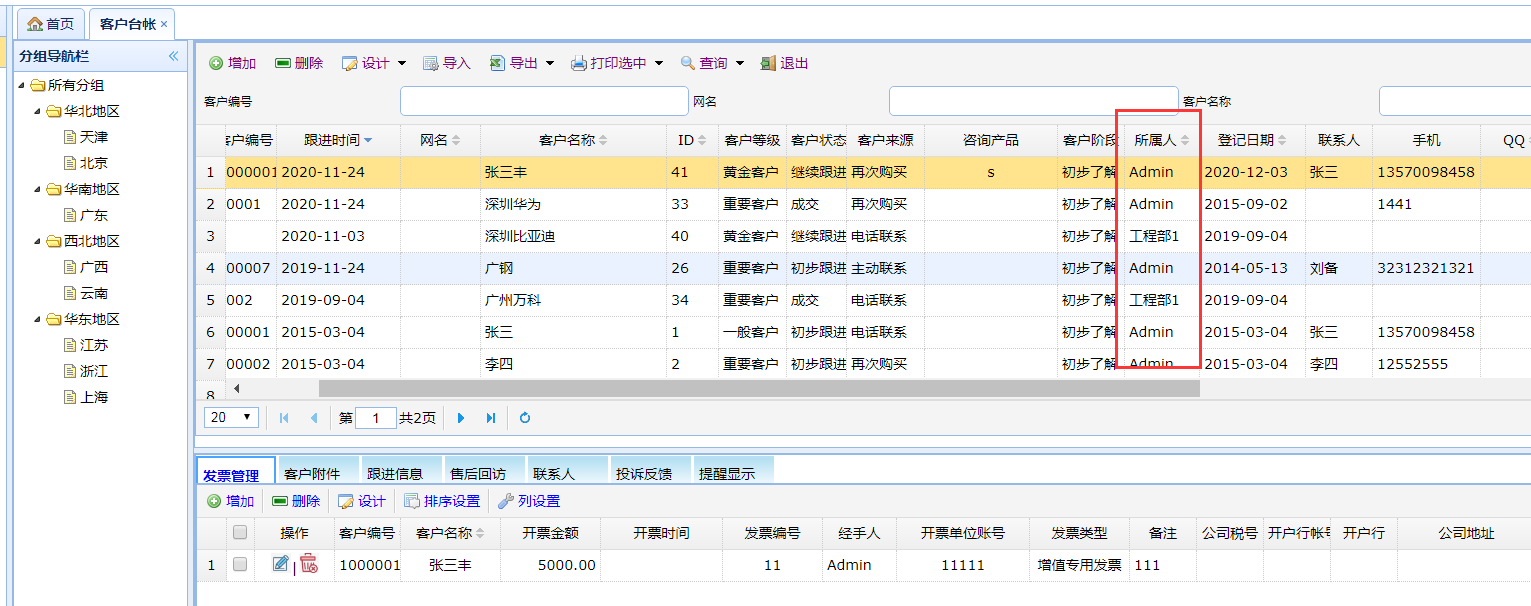Click 删除 in the invoice panel toolbar

[x=296, y=501]
